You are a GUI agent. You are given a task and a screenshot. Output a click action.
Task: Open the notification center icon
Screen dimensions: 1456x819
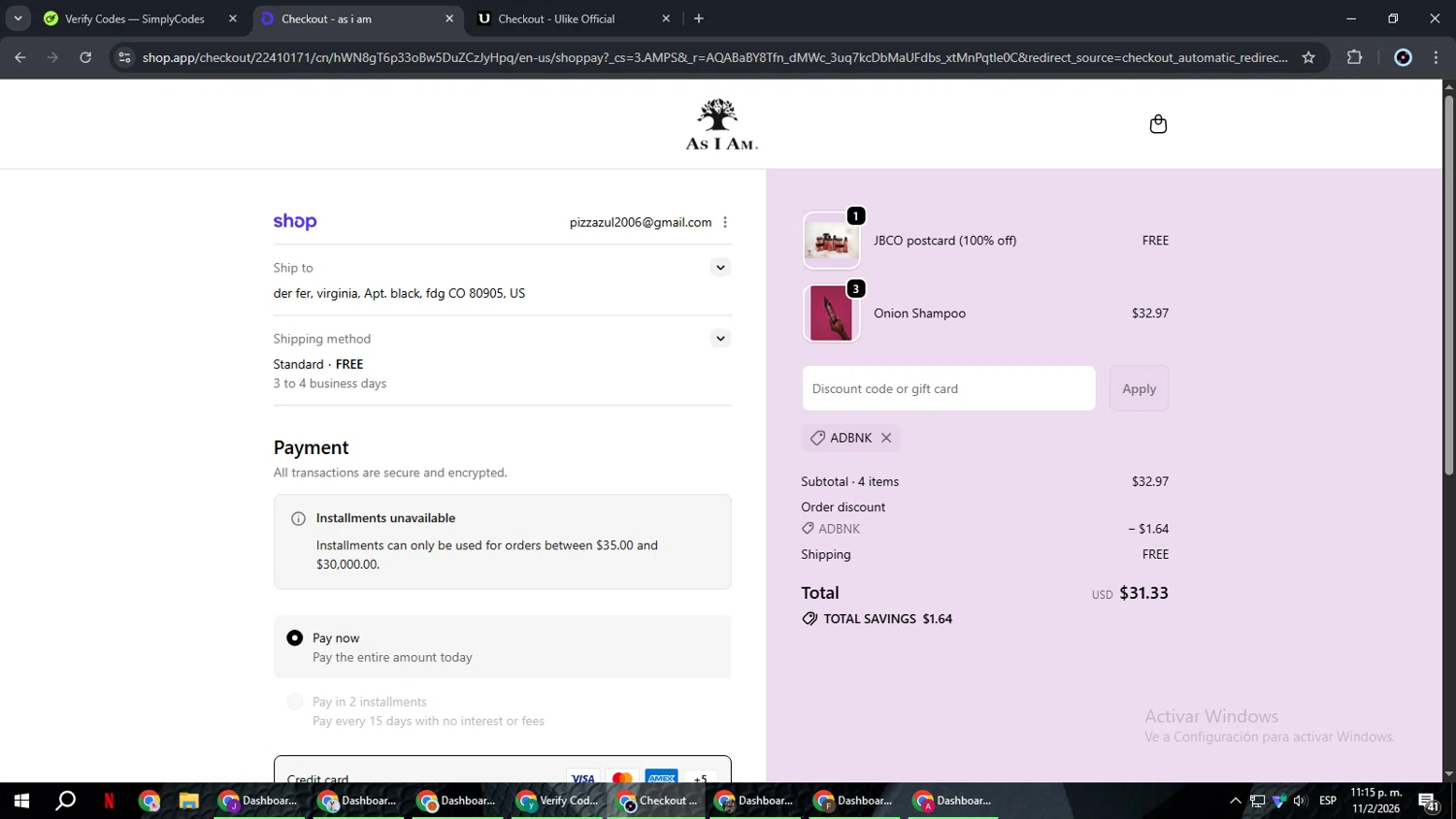click(x=1429, y=802)
